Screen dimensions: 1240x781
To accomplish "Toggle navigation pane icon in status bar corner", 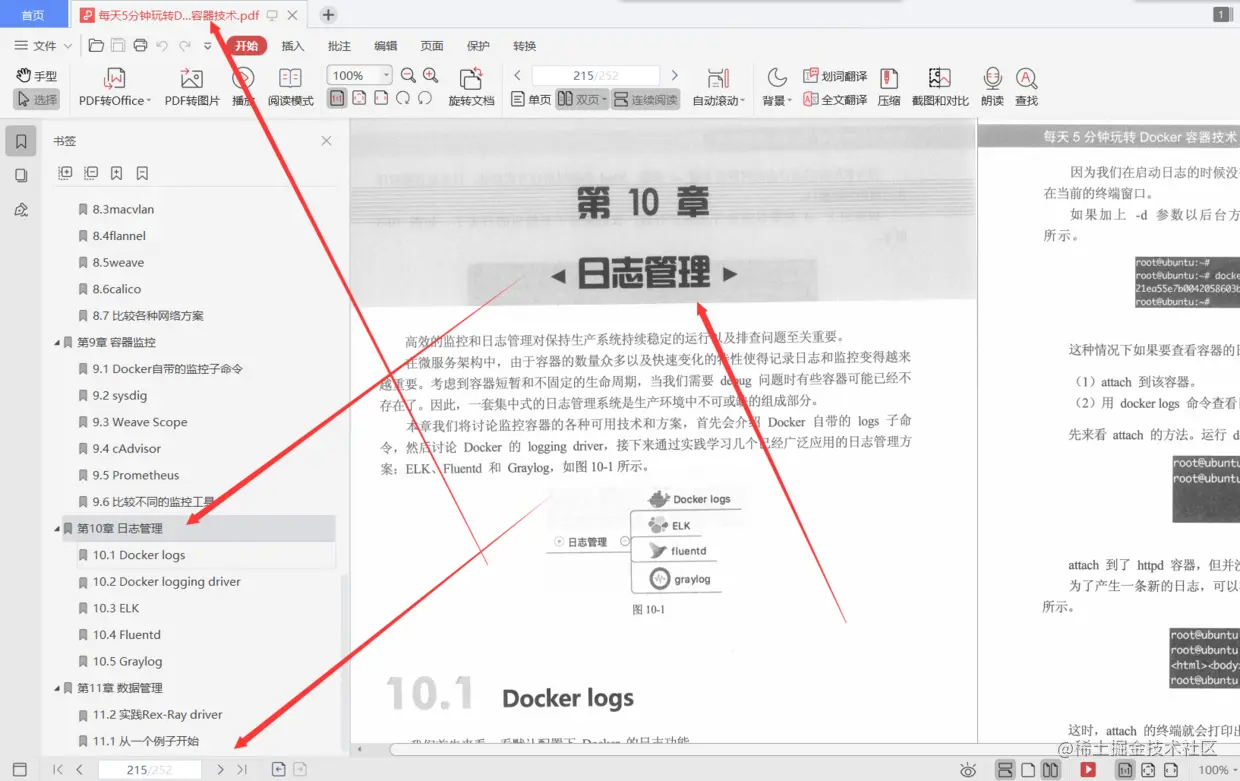I will (20, 769).
